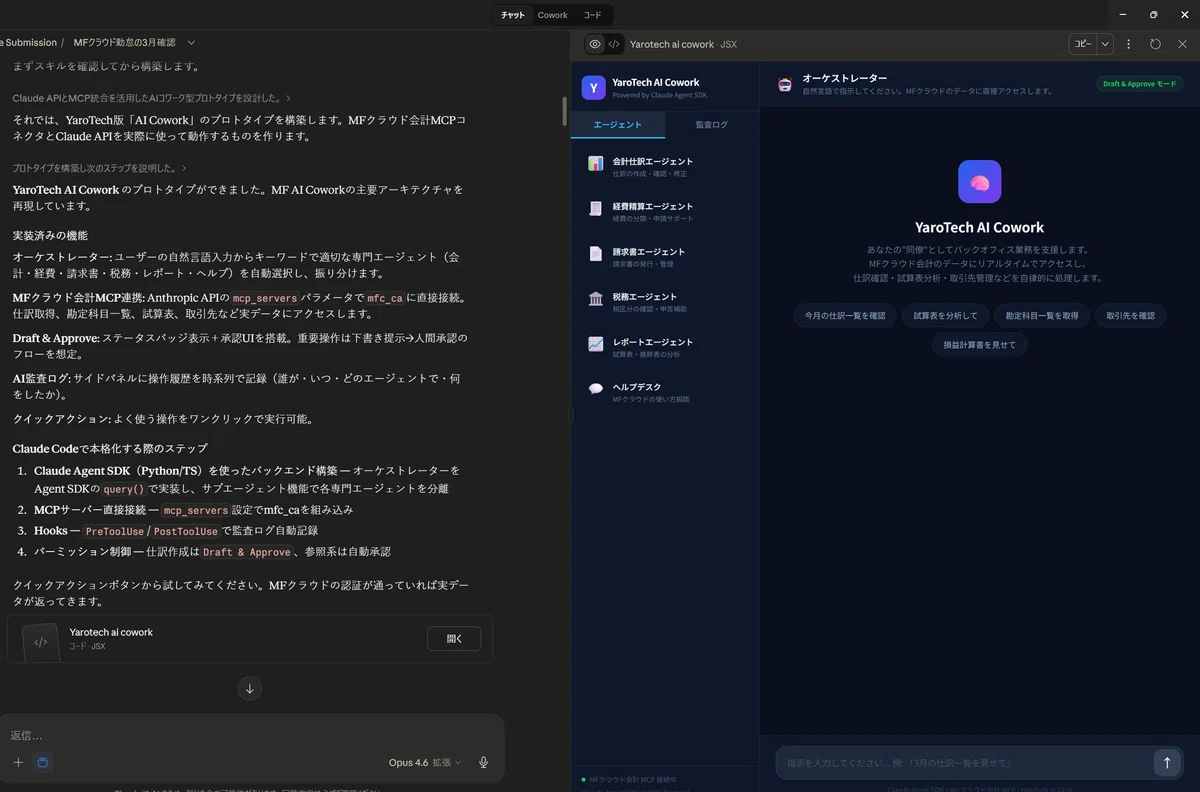Click the PreToolUse inline code text

115,532
